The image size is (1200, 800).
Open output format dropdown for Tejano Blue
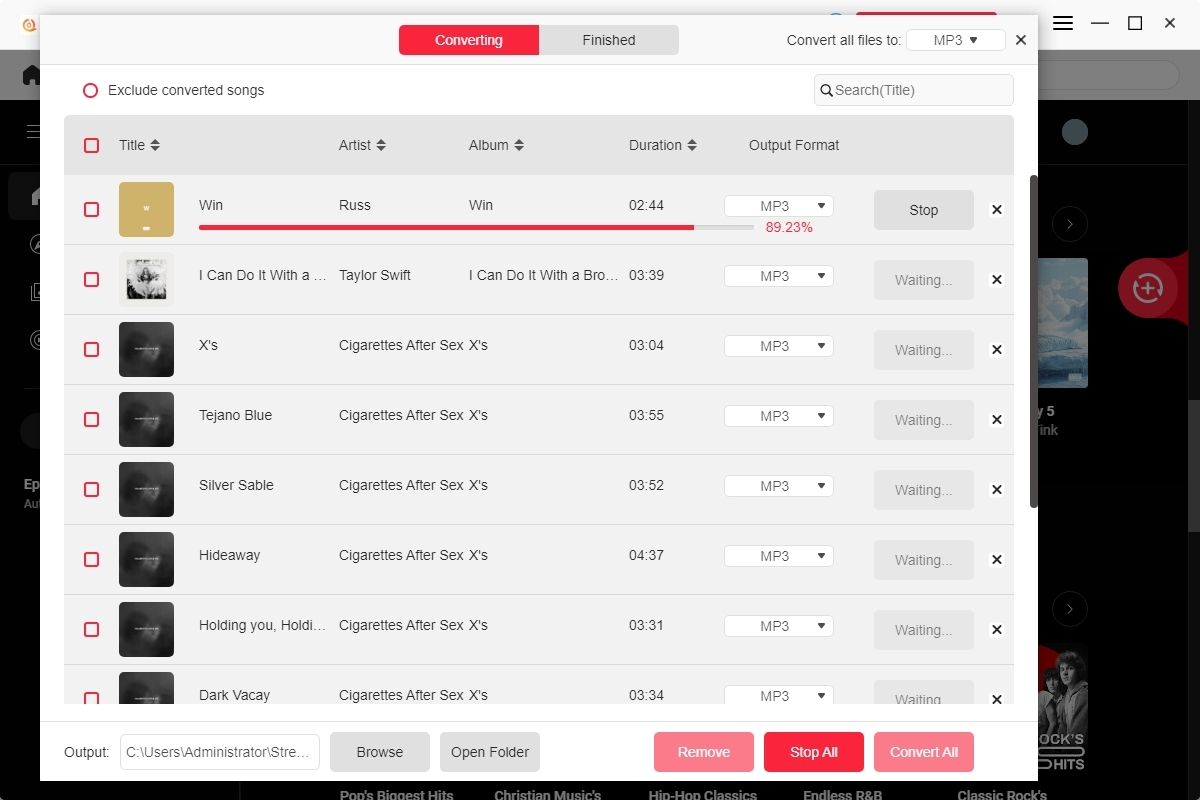coord(779,416)
